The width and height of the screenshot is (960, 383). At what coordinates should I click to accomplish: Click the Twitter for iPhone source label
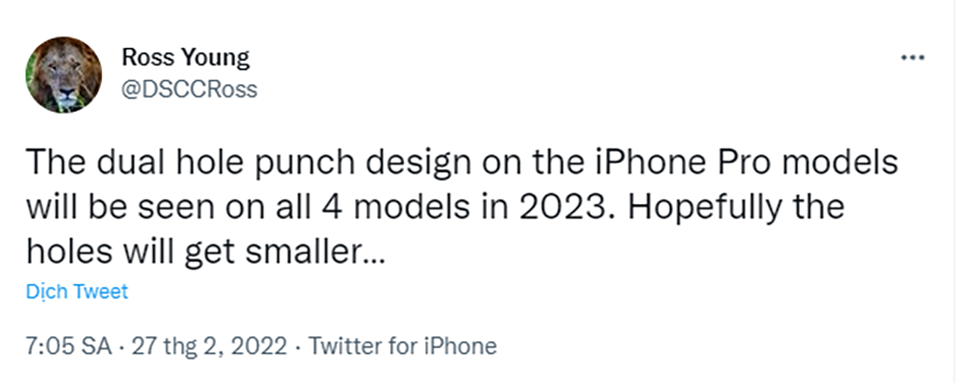coord(402,347)
